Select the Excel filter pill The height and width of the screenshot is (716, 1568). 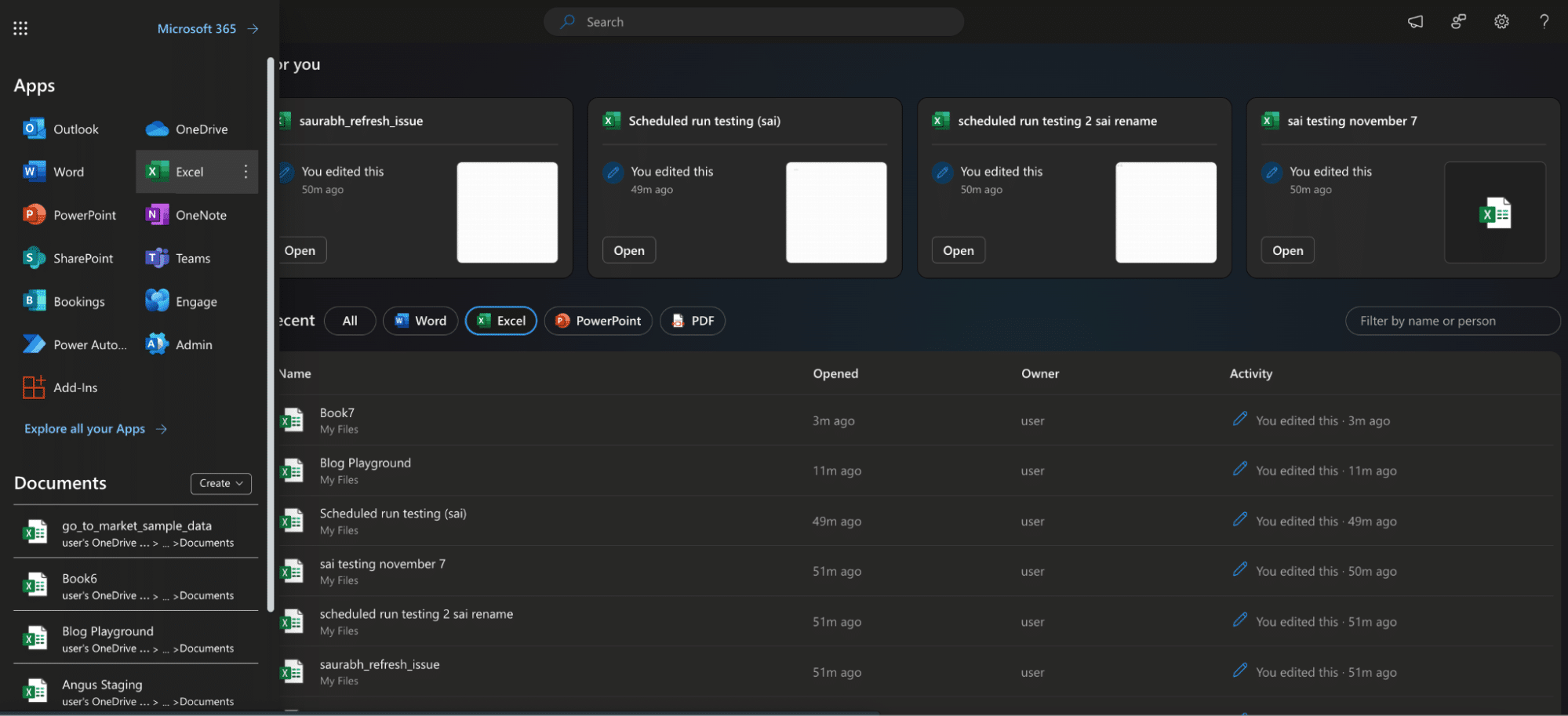click(x=501, y=321)
